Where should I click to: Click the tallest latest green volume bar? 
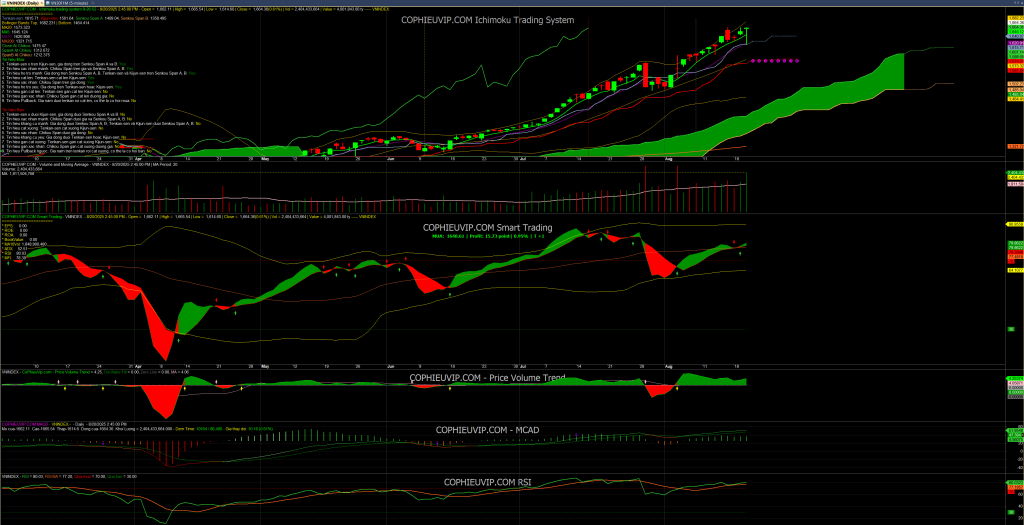746,192
